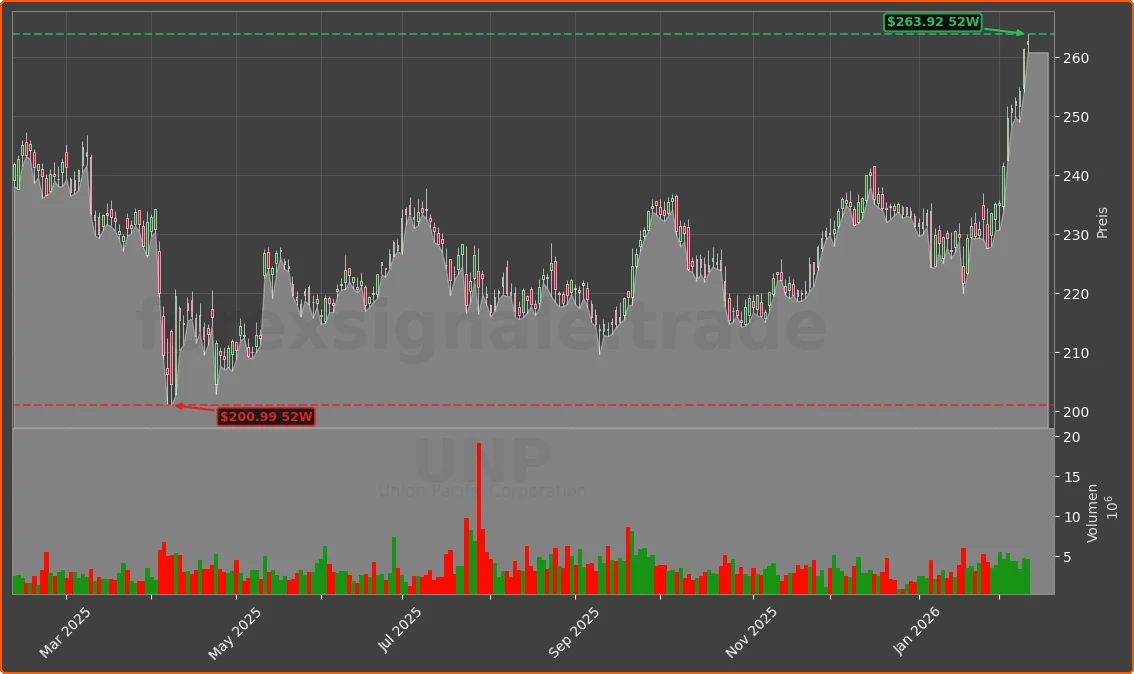Image resolution: width=1134 pixels, height=674 pixels.
Task: Click the Union Pacific Corporation watermark label
Action: point(484,491)
